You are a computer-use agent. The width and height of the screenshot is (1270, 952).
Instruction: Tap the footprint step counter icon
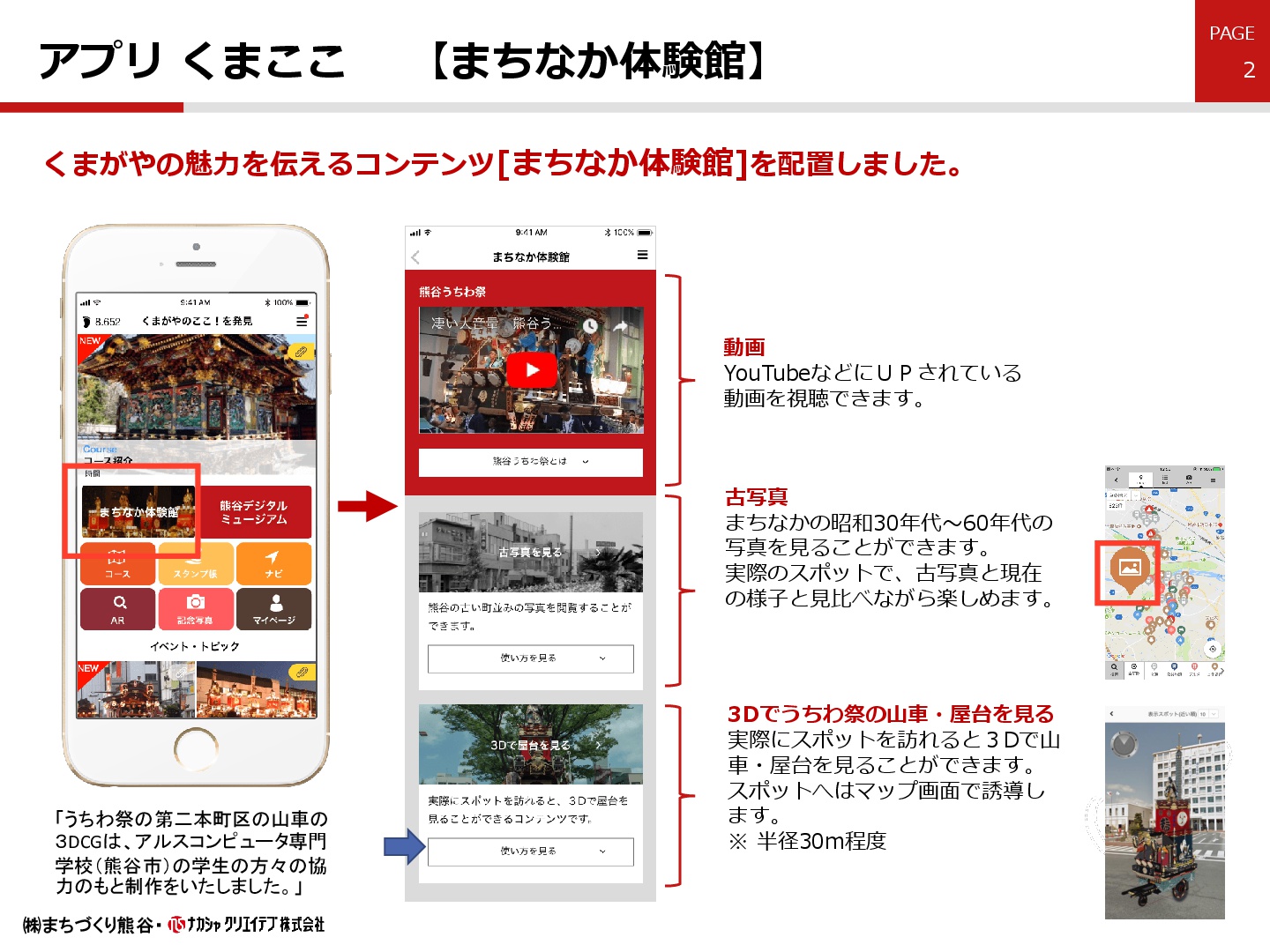(86, 322)
